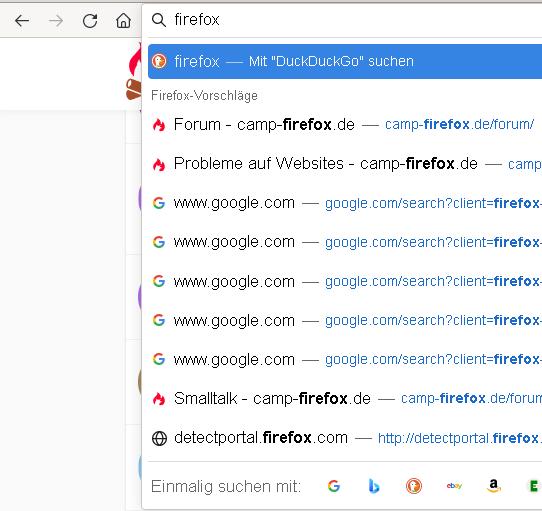Click the forward navigation arrow
The image size is (542, 511).
[56, 21]
